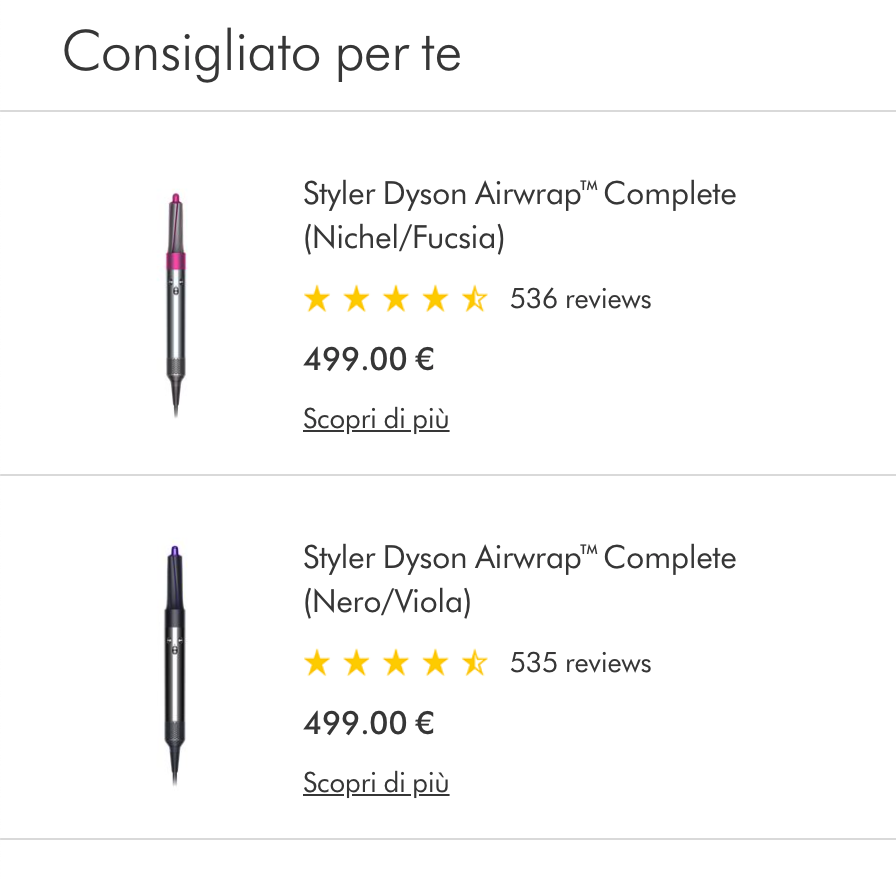
Task: Click the second star of the Nero/Viola rating
Action: [356, 663]
